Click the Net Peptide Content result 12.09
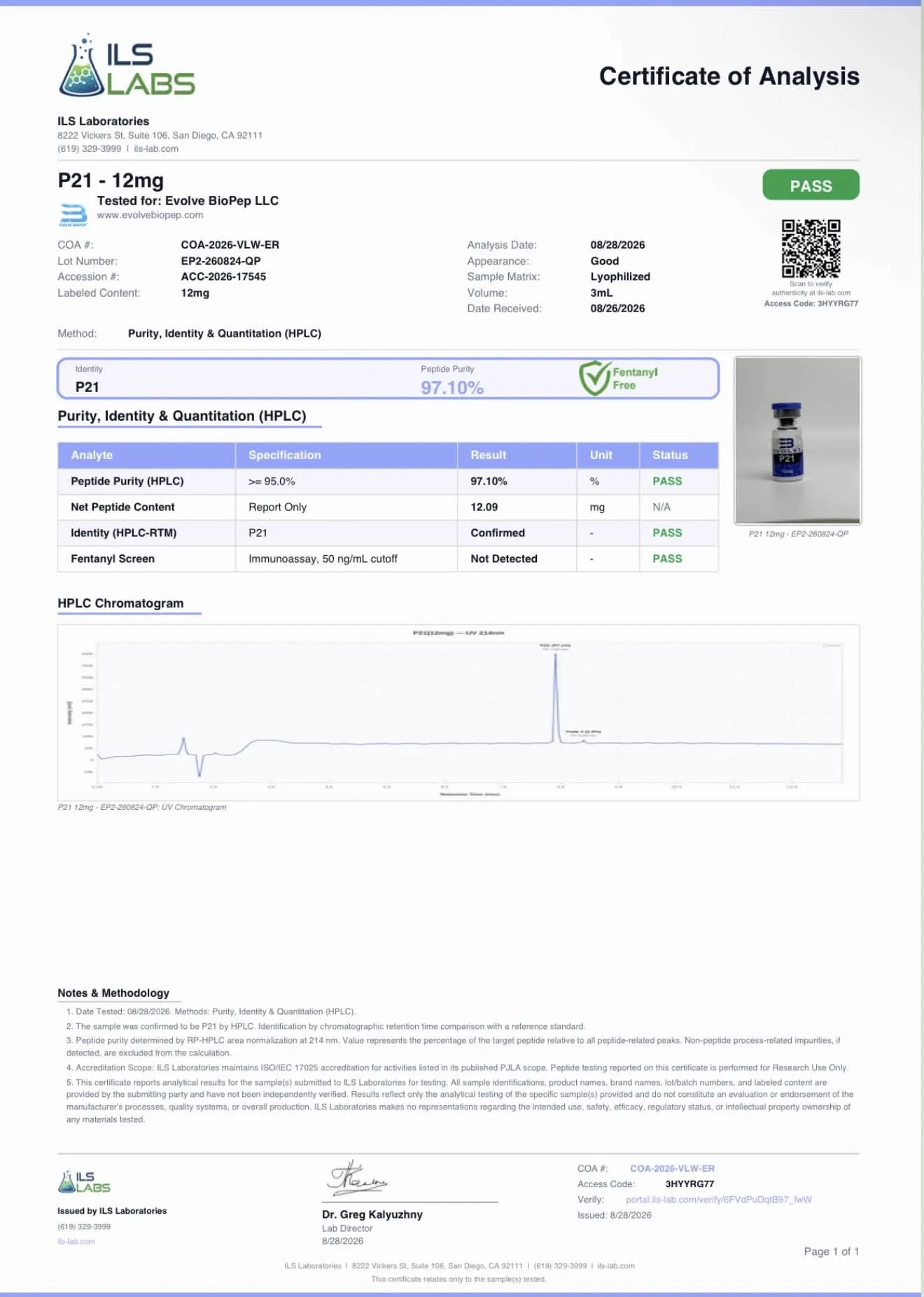Image resolution: width=924 pixels, height=1297 pixels. pyautogui.click(x=484, y=507)
